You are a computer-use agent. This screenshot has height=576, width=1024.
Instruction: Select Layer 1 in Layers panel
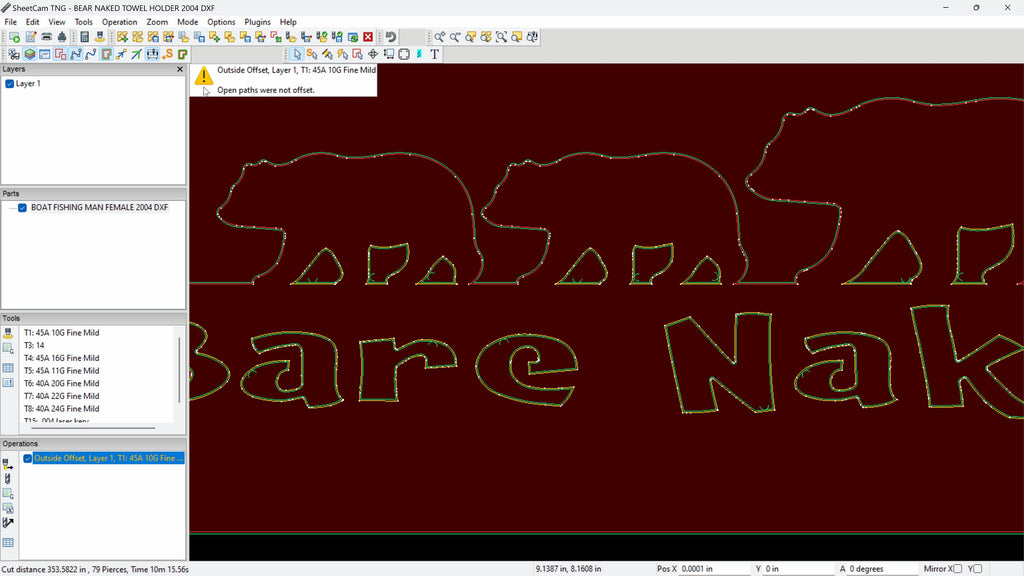(x=28, y=84)
